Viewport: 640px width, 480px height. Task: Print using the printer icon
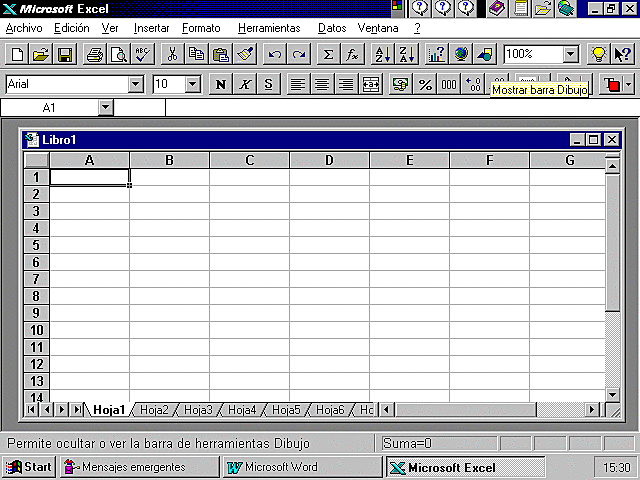click(95, 54)
